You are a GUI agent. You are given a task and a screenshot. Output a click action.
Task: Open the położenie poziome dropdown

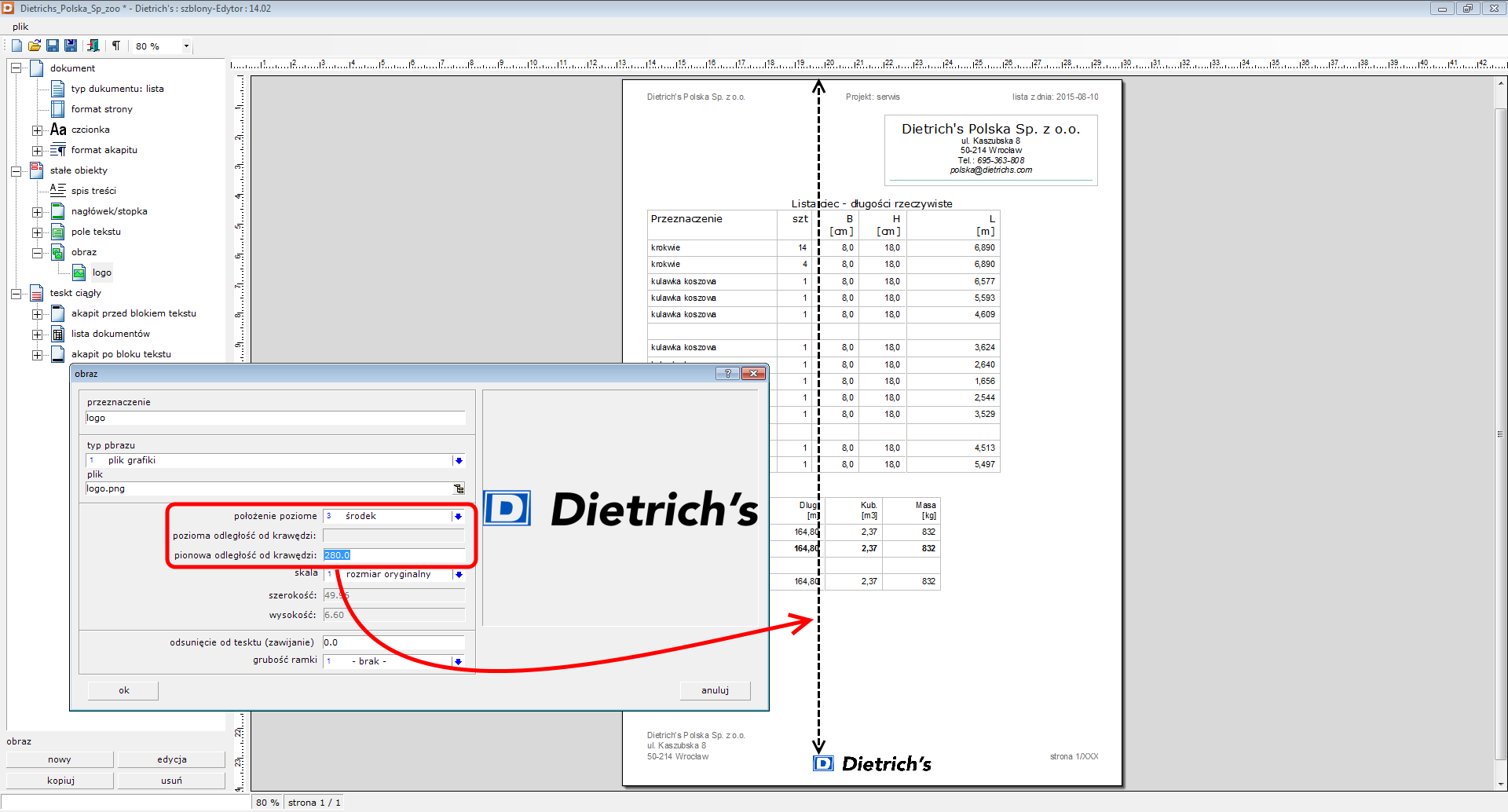coord(458,516)
